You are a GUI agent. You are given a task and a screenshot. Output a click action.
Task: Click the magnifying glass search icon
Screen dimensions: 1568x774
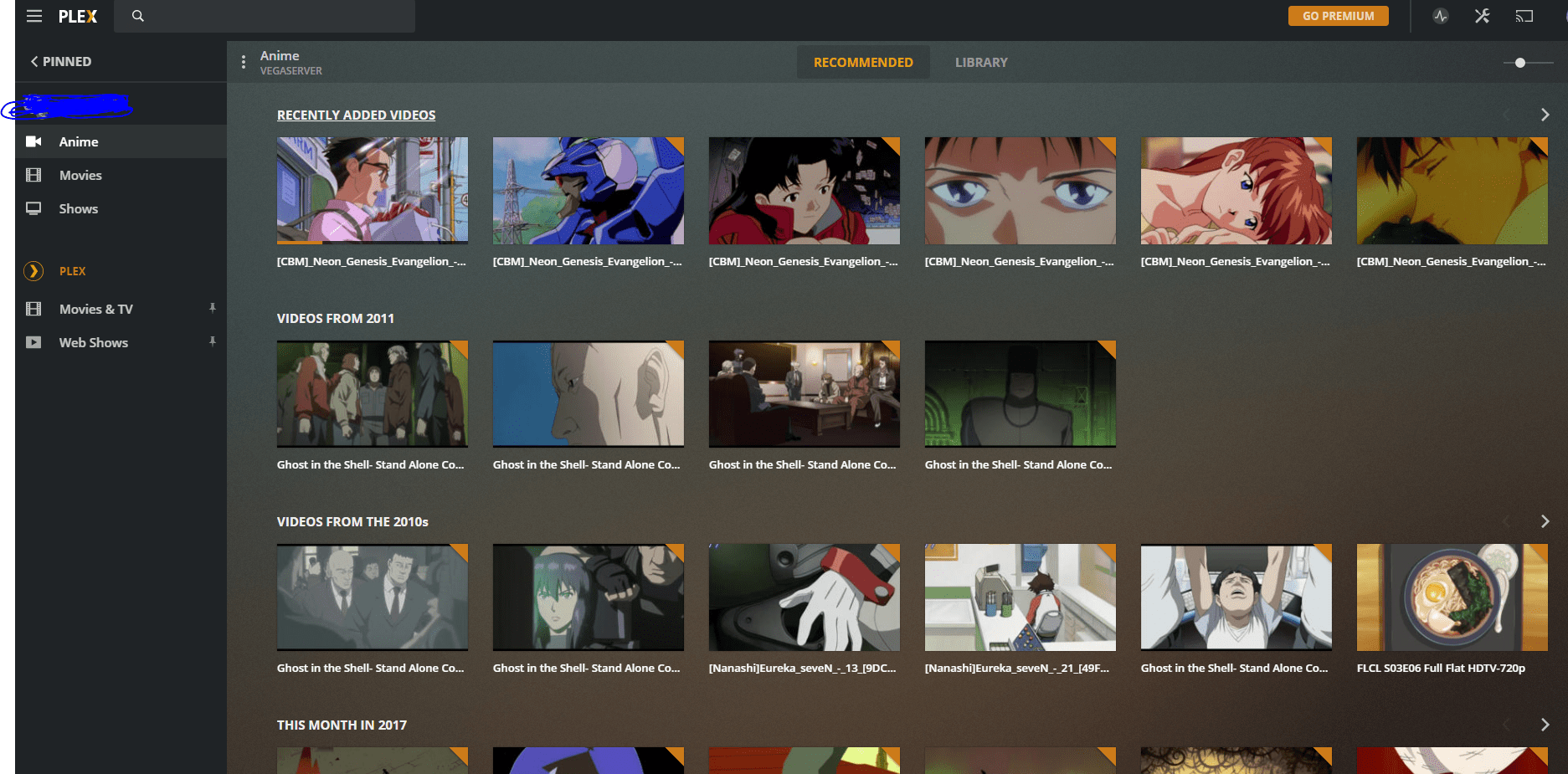[138, 16]
